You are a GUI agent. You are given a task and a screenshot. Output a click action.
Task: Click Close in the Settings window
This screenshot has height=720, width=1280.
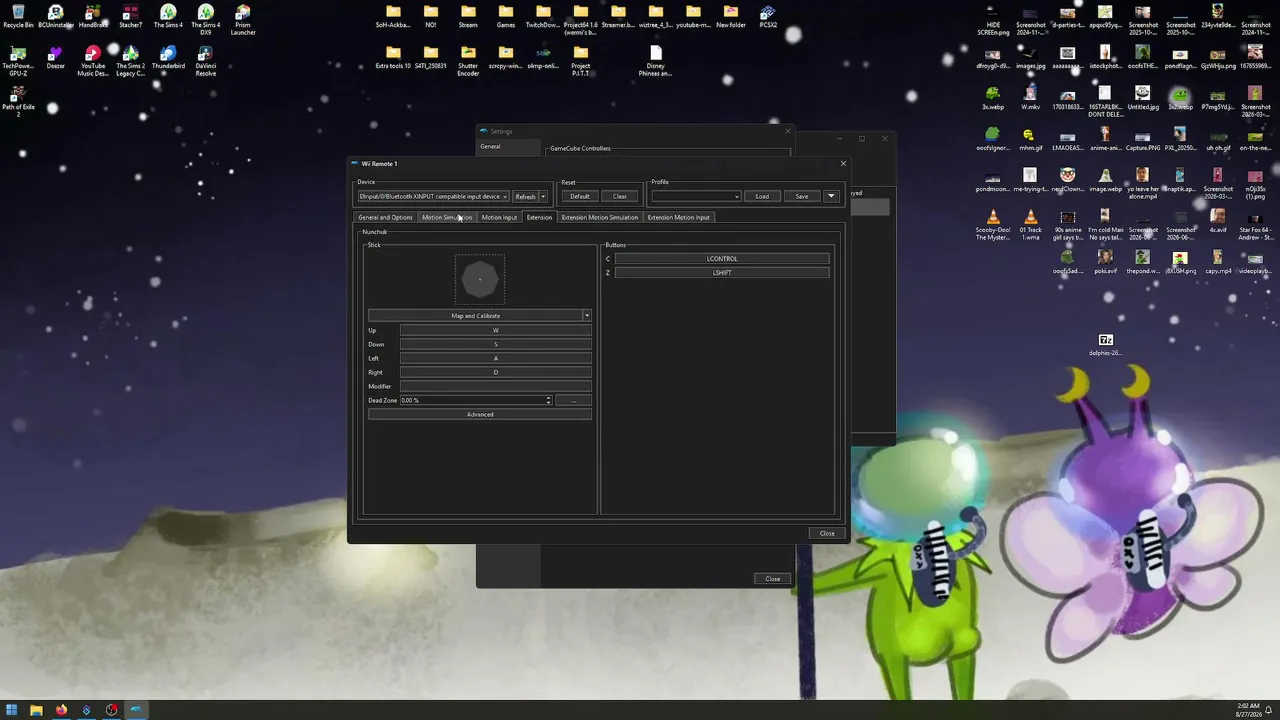coord(773,579)
